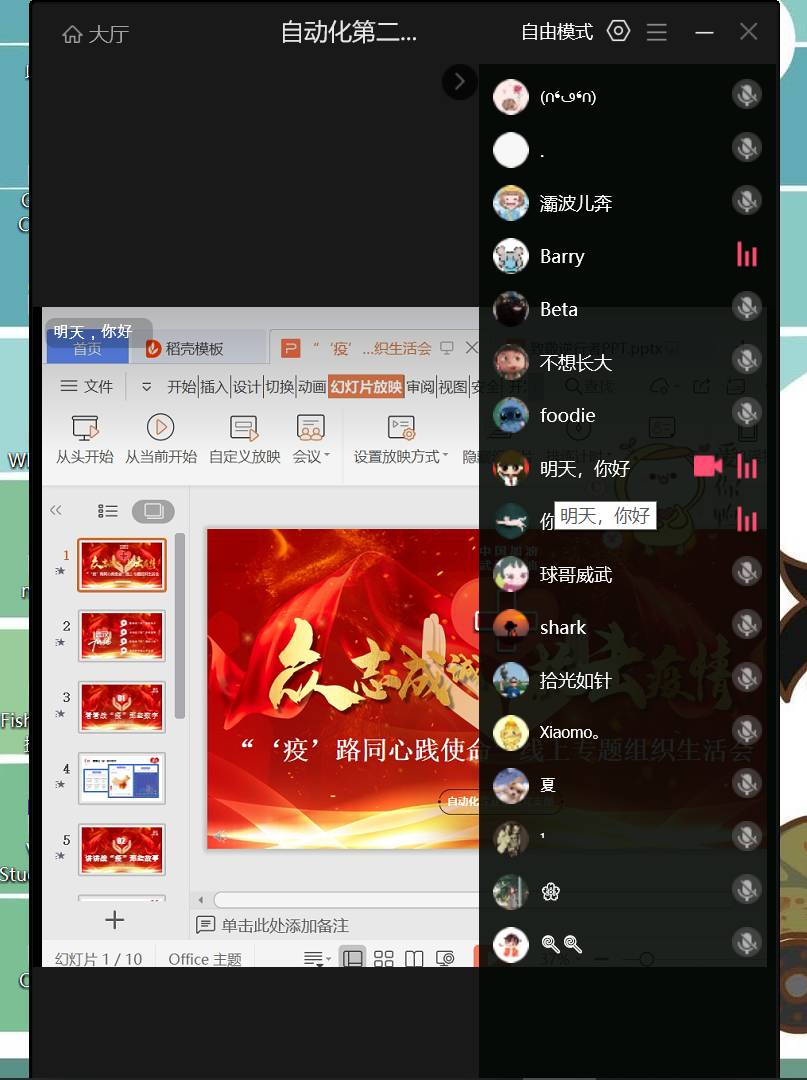Select the 幻灯片放映 ribbon tab

(x=365, y=387)
